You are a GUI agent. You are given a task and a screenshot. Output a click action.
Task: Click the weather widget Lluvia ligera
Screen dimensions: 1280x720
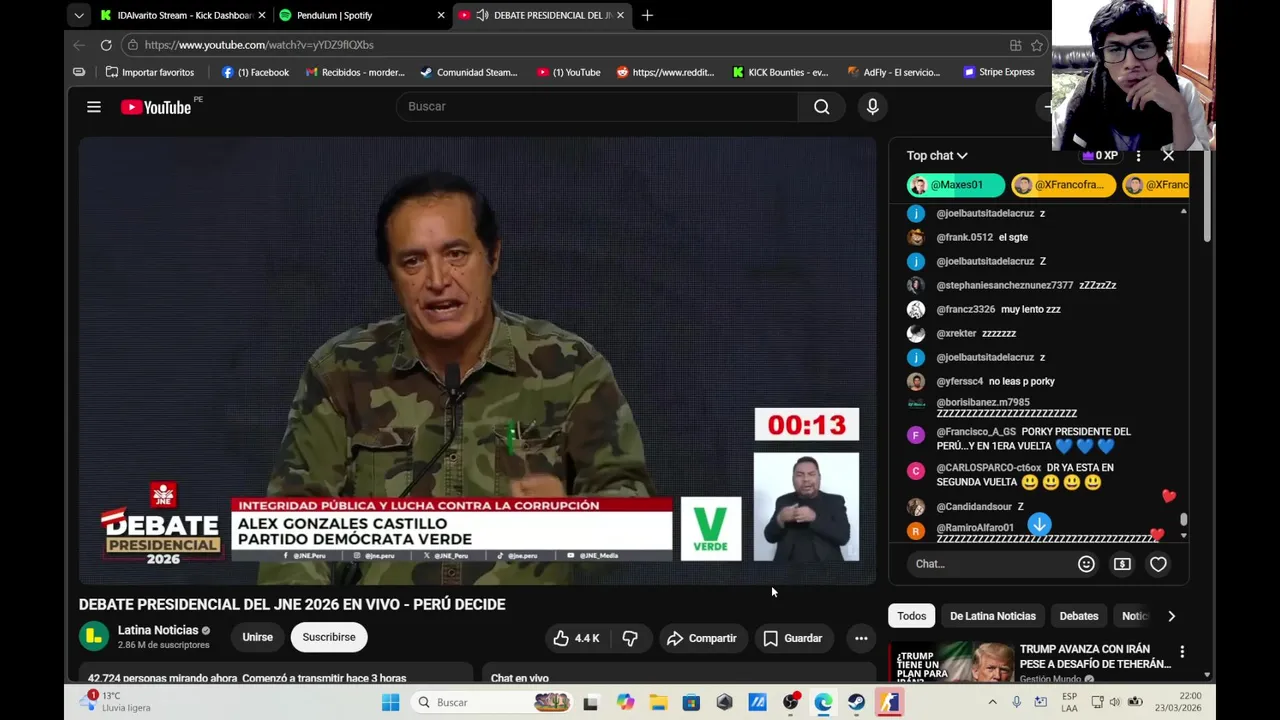[x=116, y=702]
